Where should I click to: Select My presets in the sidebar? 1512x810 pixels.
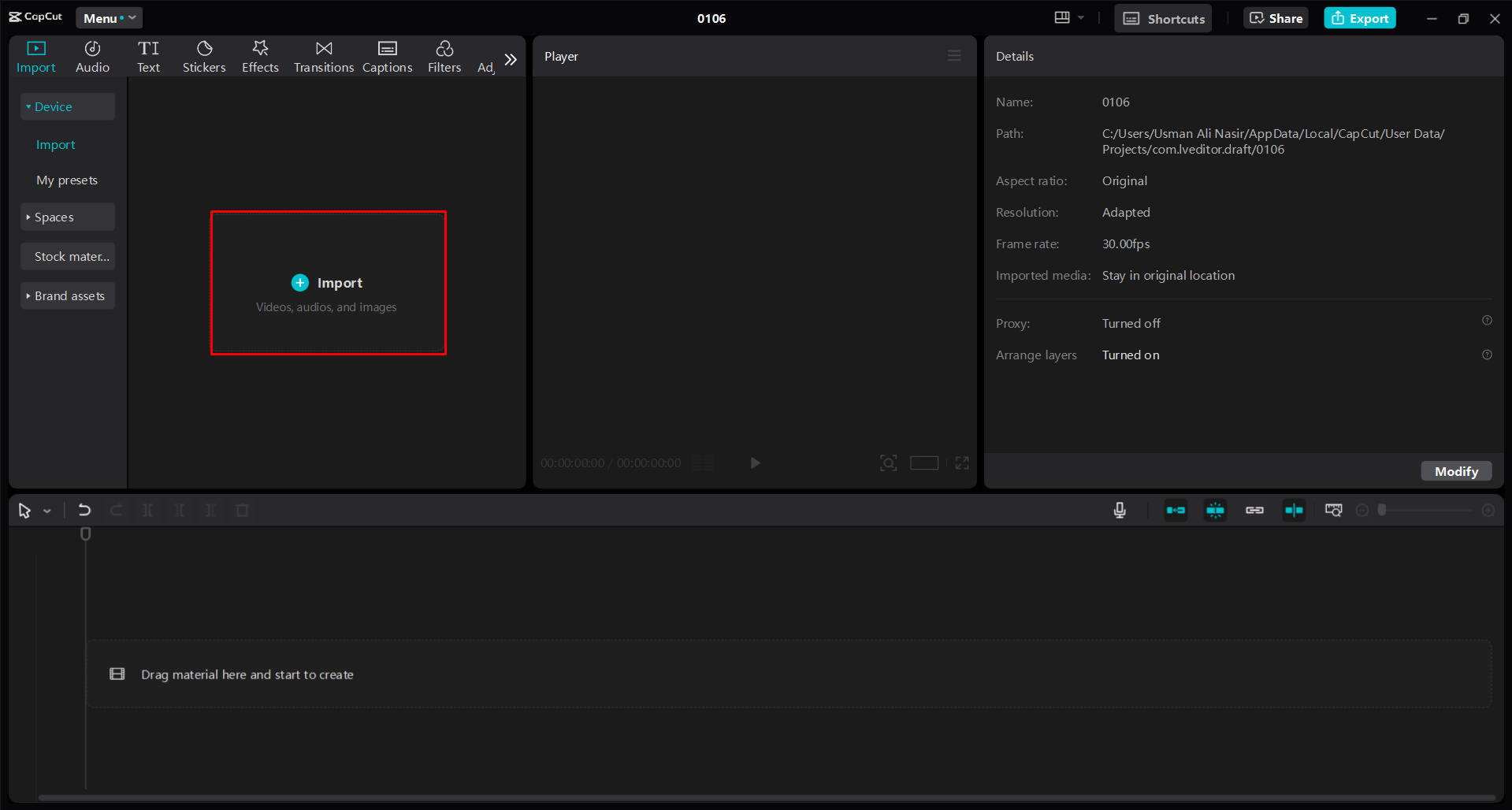click(67, 180)
